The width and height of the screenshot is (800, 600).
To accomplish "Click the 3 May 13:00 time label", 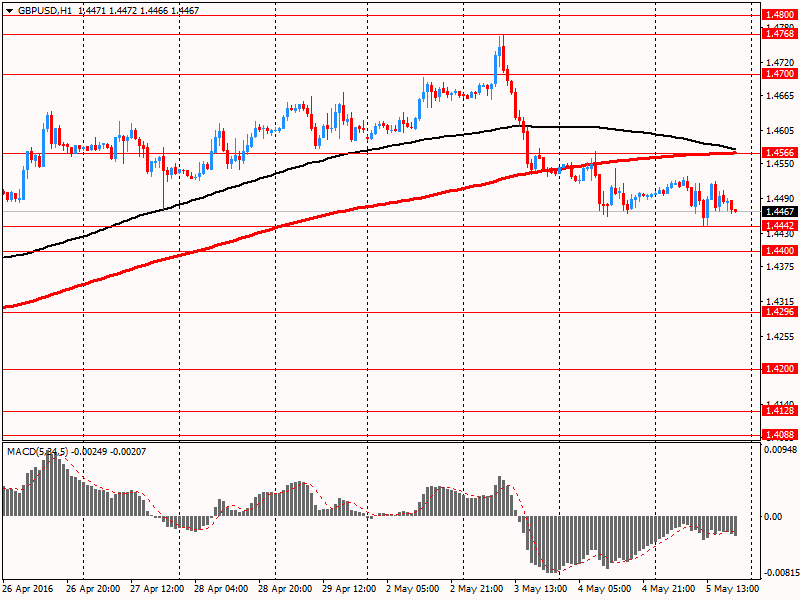I will pyautogui.click(x=541, y=589).
